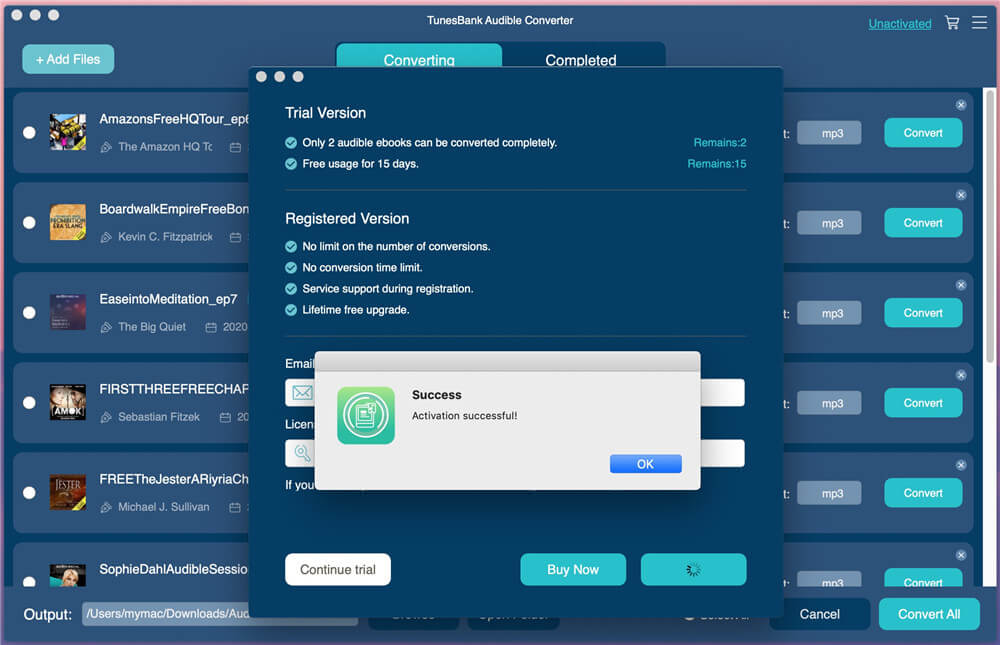Viewport: 1000px width, 645px height.
Task: Click Convert for FIRSTTHREEFREECHAPTERS
Action: pyautogui.click(x=923, y=403)
